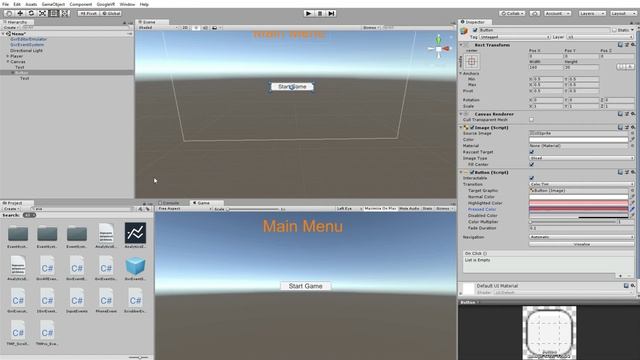Disable the Button (Script) component checkbox
The image size is (640, 360).
472,173
